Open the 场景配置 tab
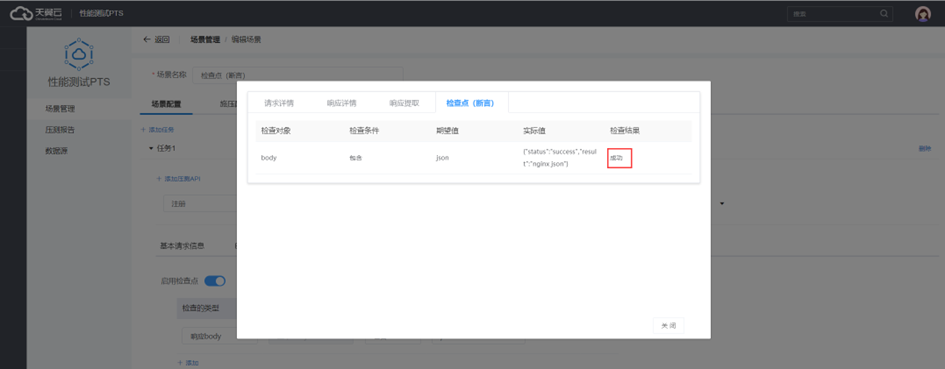The height and width of the screenshot is (369, 945). click(x=166, y=104)
